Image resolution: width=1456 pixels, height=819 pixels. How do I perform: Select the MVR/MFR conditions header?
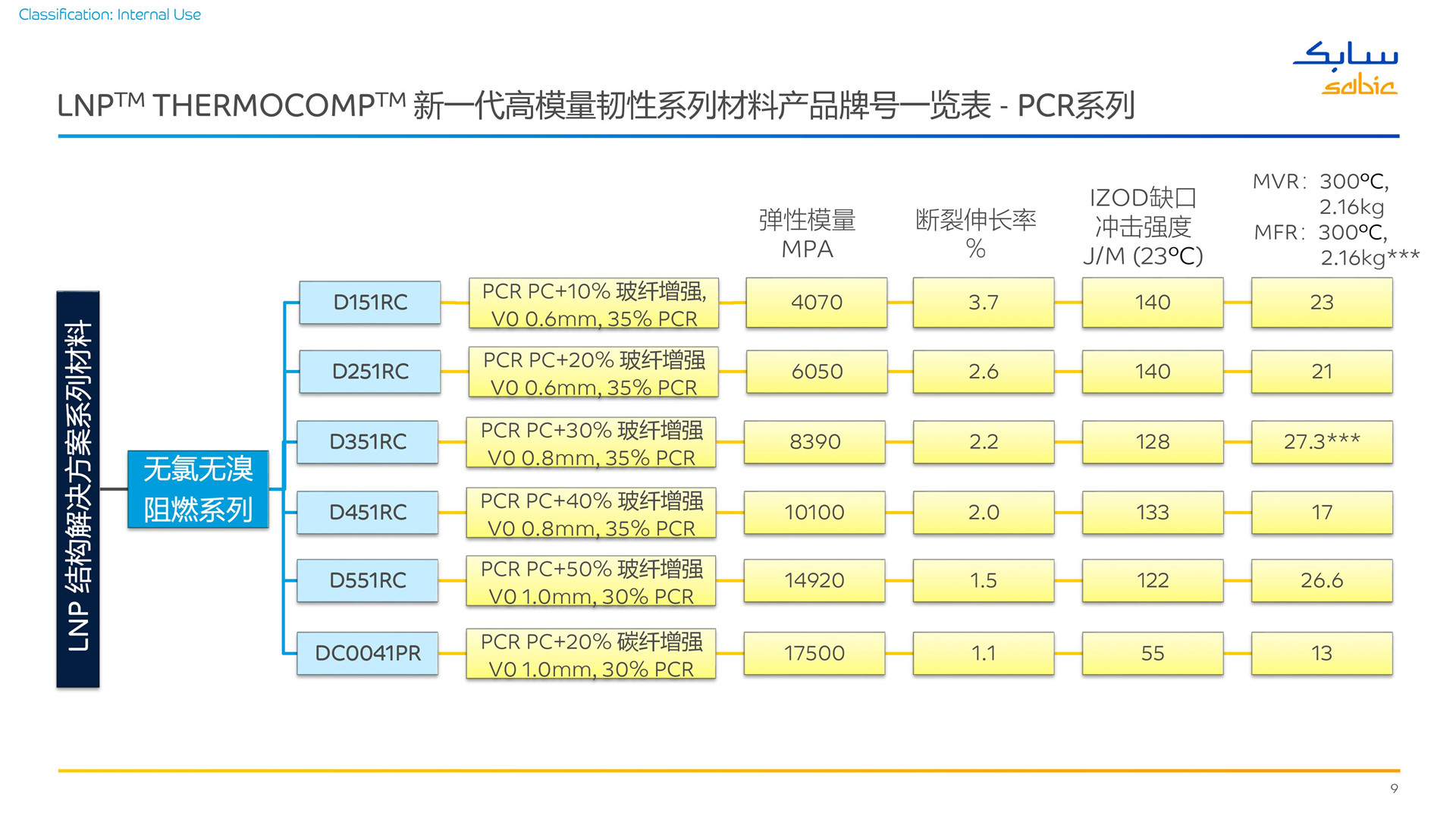(x=1336, y=219)
